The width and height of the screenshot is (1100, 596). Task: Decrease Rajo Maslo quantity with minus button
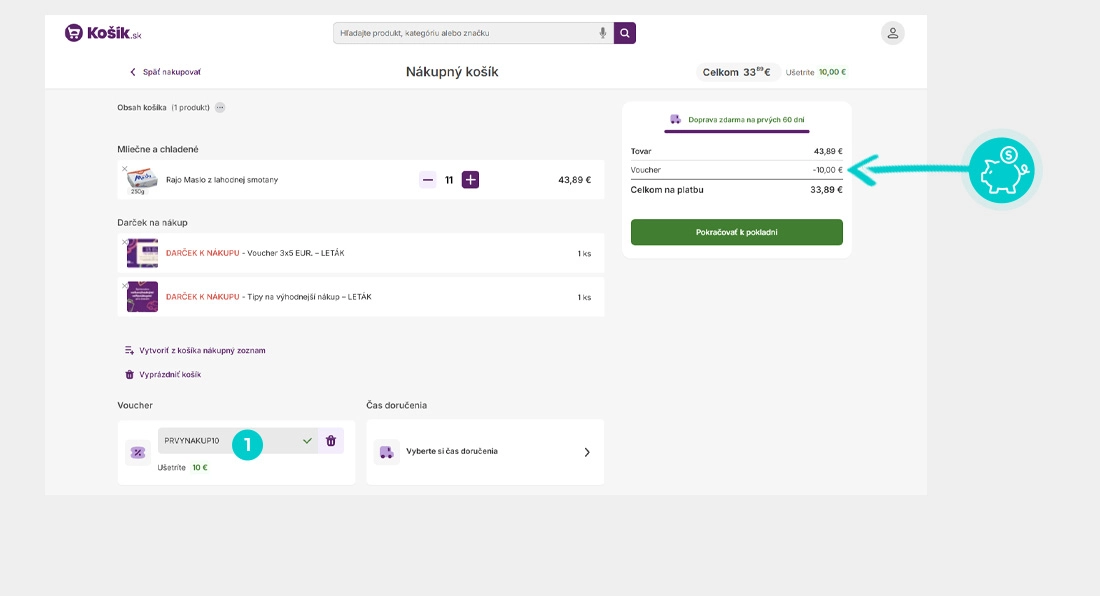tap(427, 180)
